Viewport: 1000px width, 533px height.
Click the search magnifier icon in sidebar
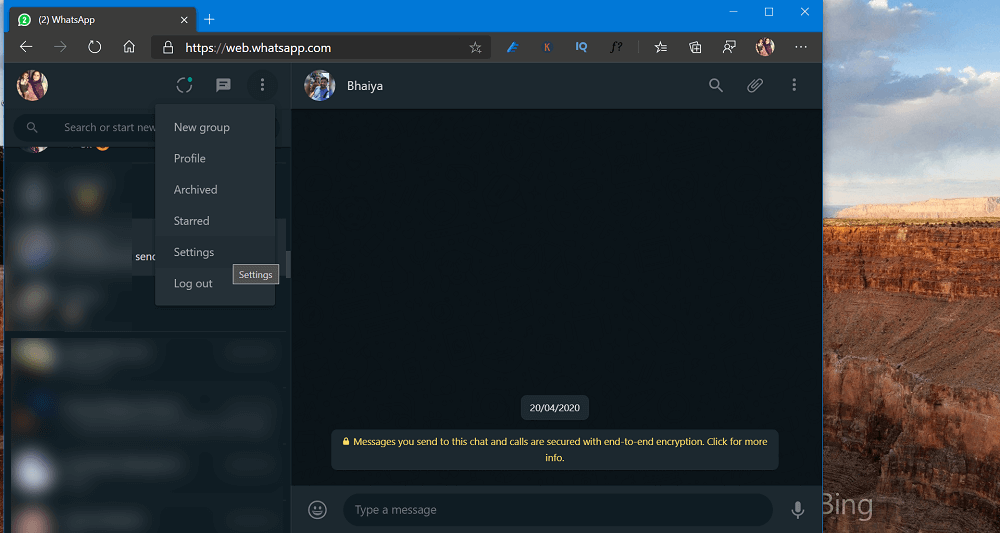click(x=33, y=128)
